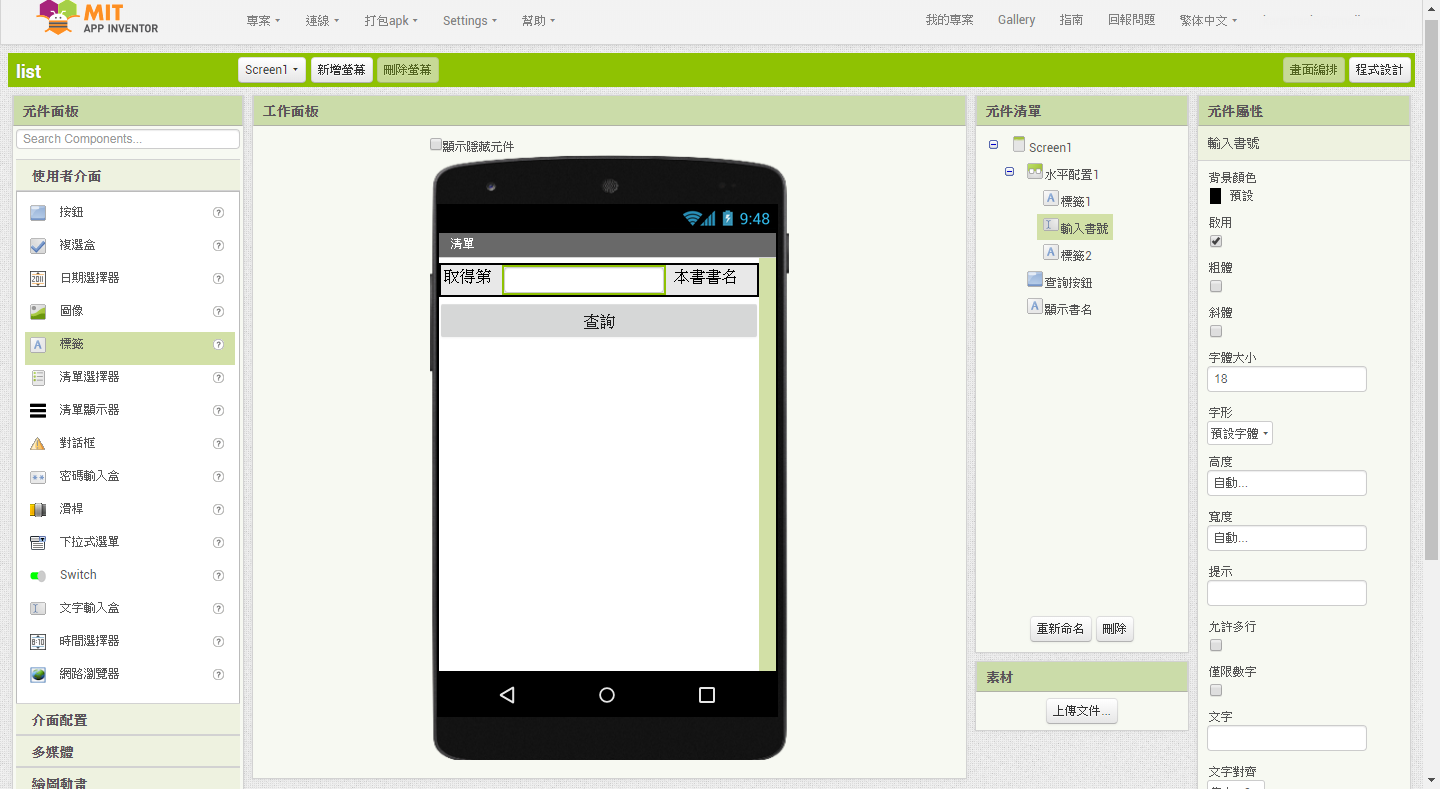Choose the 清單顯示器 list view icon
The image size is (1440, 789).
coord(38,410)
